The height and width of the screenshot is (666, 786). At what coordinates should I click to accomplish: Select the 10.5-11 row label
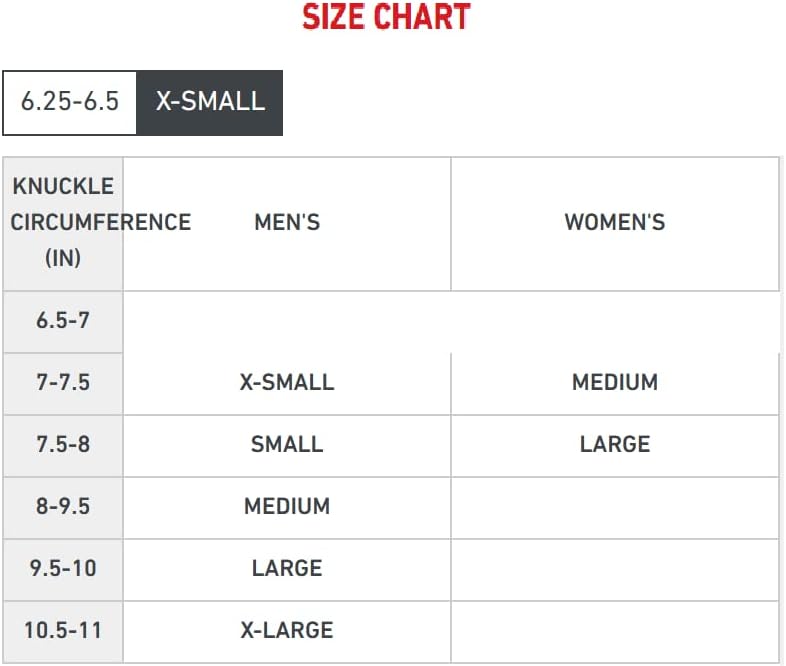click(x=63, y=631)
